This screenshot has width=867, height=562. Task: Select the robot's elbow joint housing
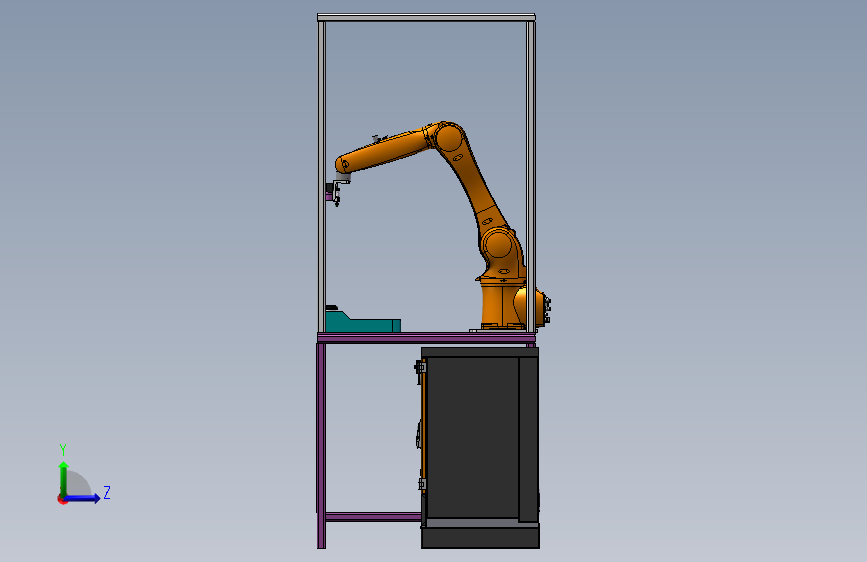pos(447,137)
